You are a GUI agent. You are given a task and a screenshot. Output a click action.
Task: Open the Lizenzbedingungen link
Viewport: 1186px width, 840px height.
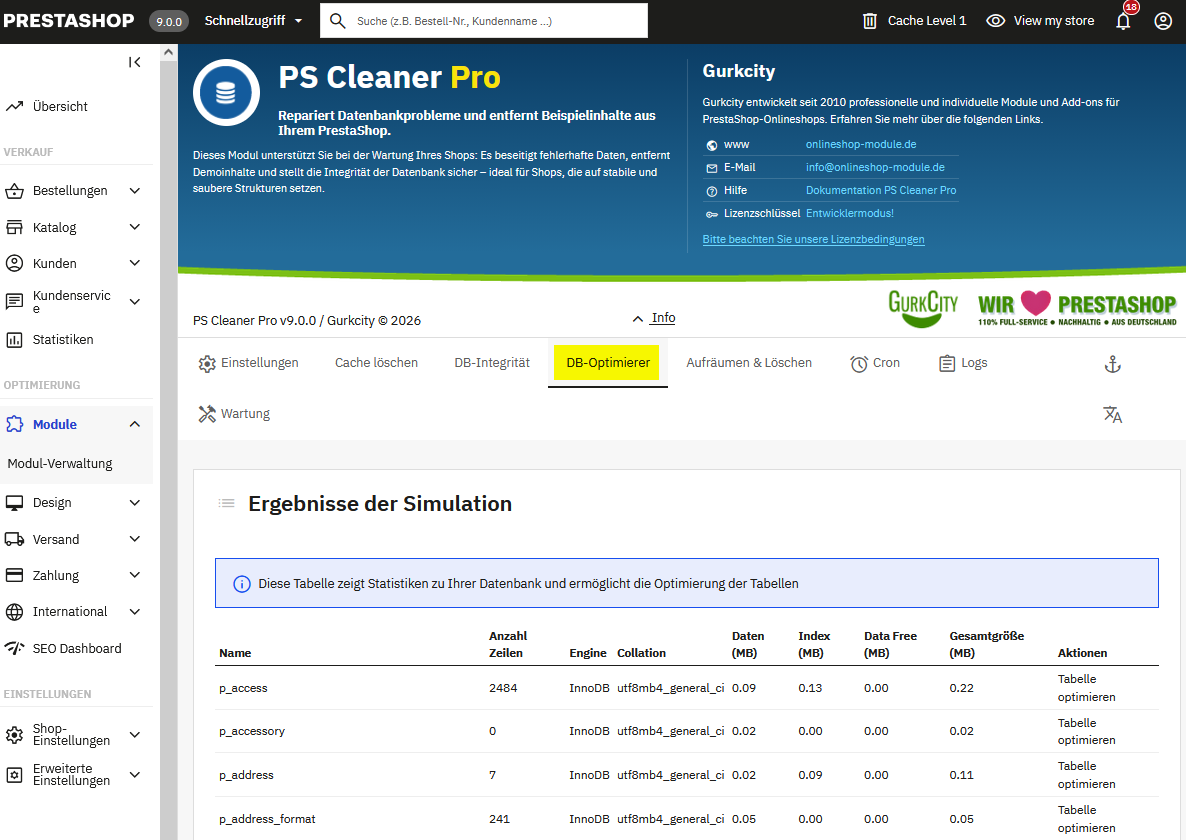pyautogui.click(x=813, y=240)
